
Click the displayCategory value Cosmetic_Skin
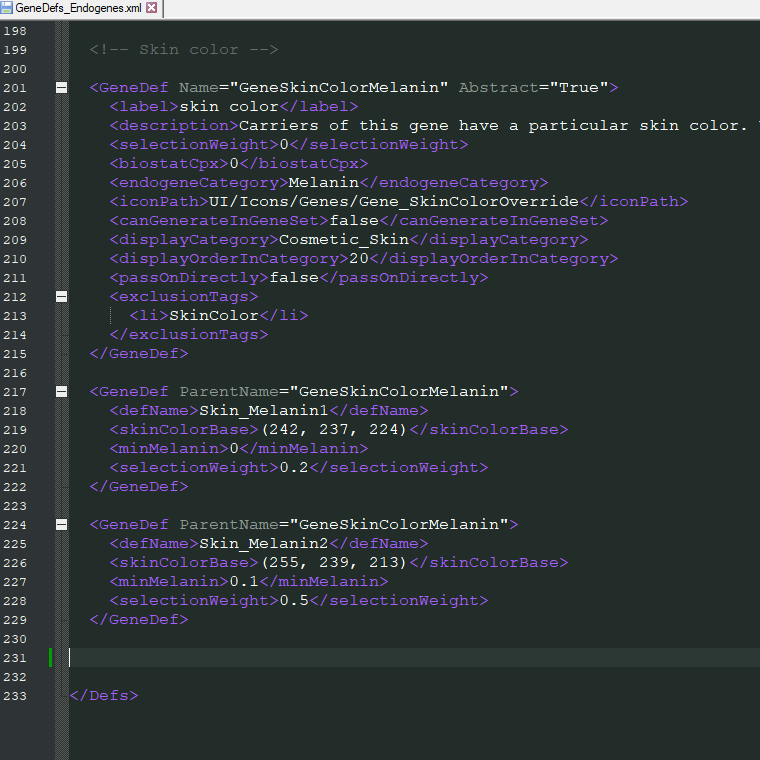tap(344, 239)
